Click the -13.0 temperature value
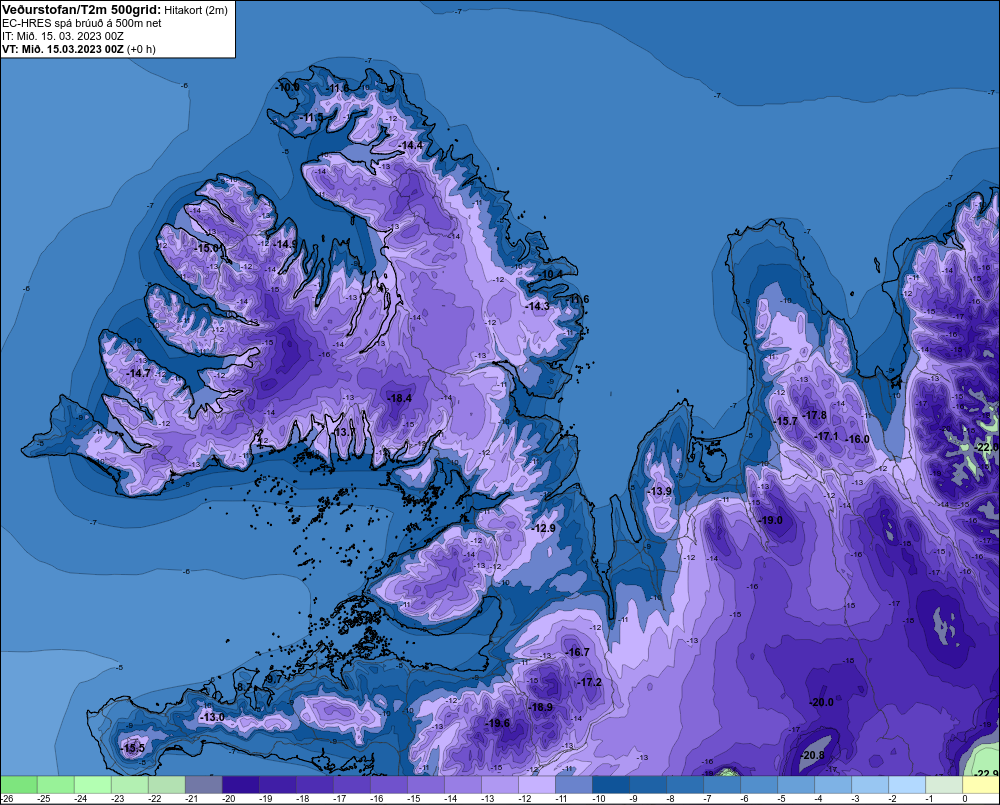Image resolution: width=1000 pixels, height=805 pixels. coord(212,717)
